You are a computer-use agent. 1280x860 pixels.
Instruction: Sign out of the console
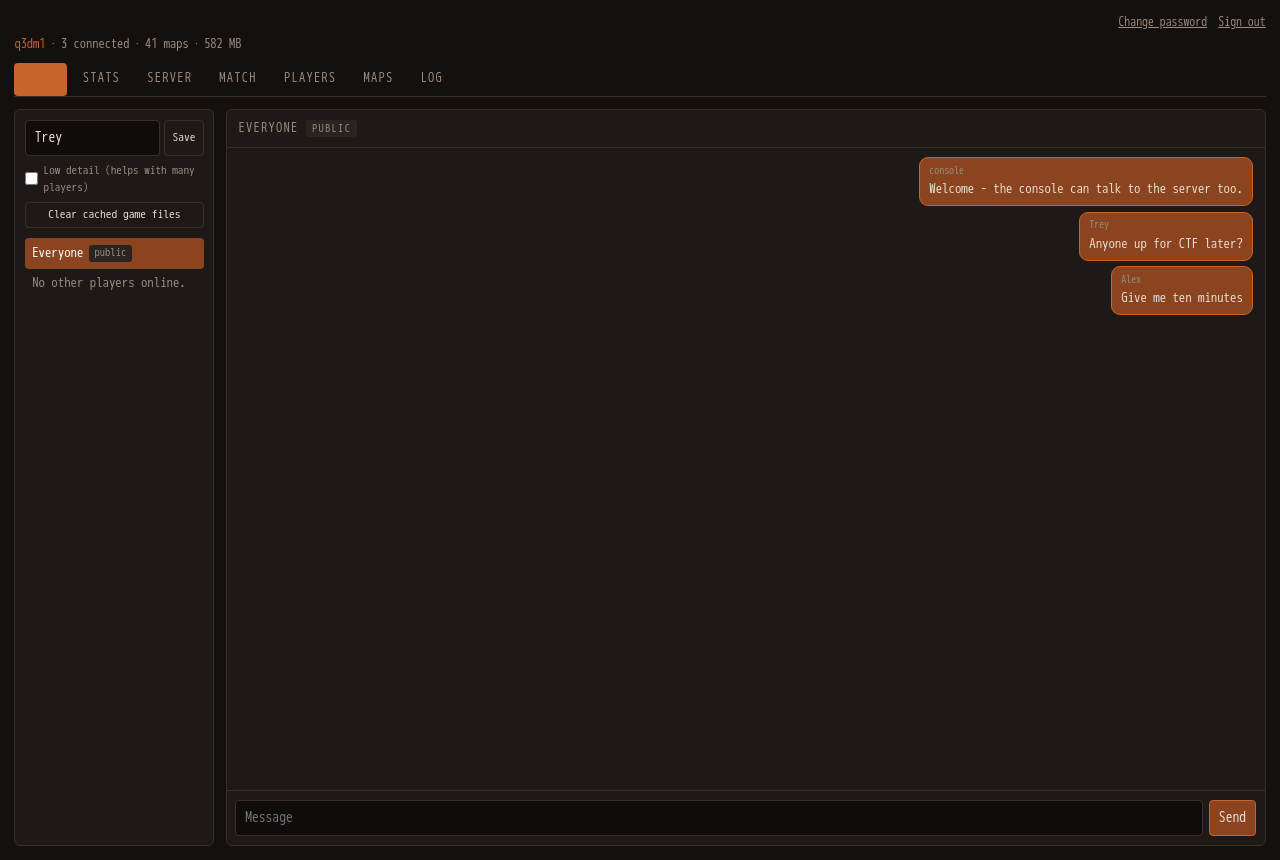[x=1241, y=22]
